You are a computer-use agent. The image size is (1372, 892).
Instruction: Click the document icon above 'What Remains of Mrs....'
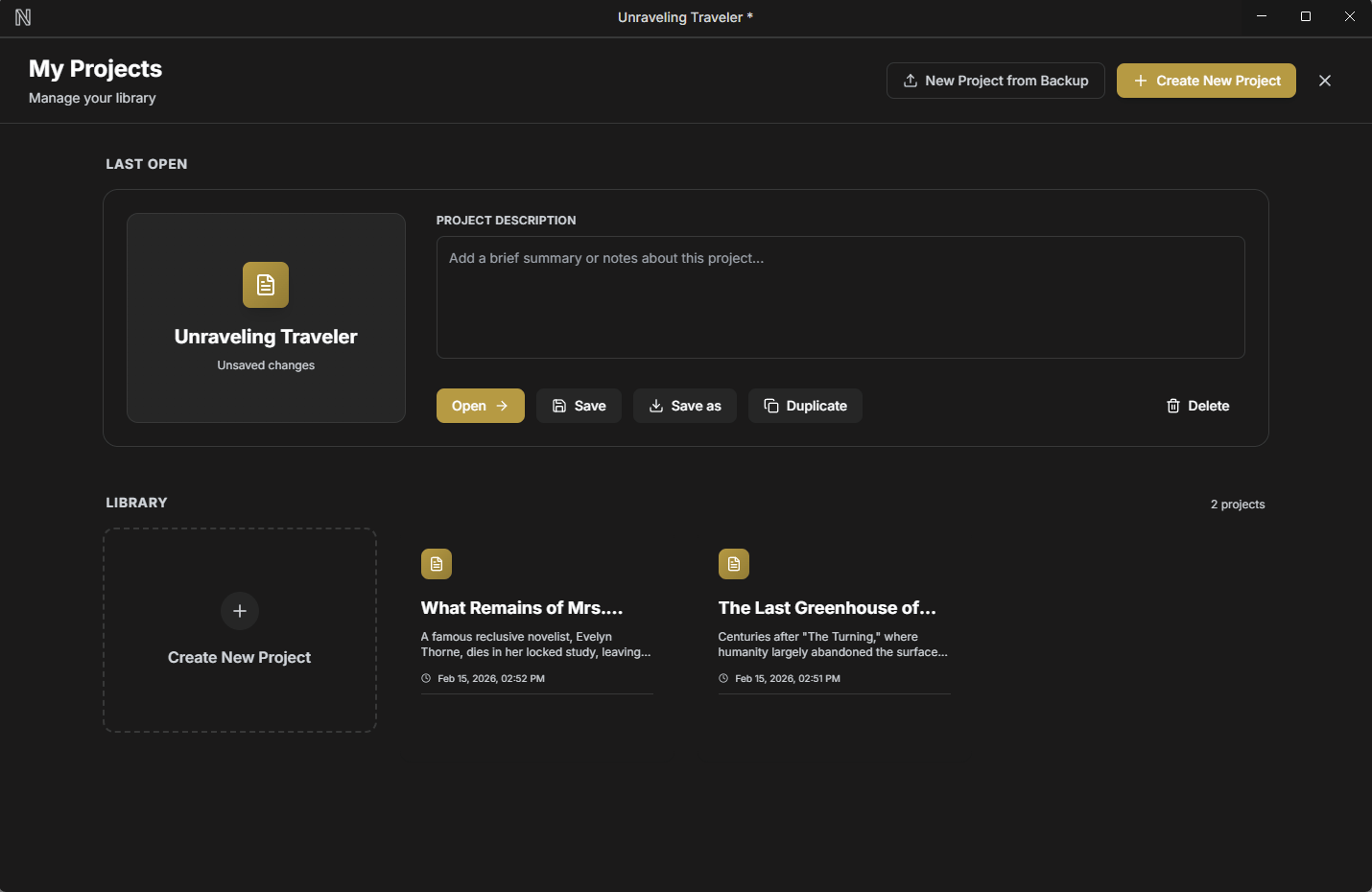click(x=437, y=564)
